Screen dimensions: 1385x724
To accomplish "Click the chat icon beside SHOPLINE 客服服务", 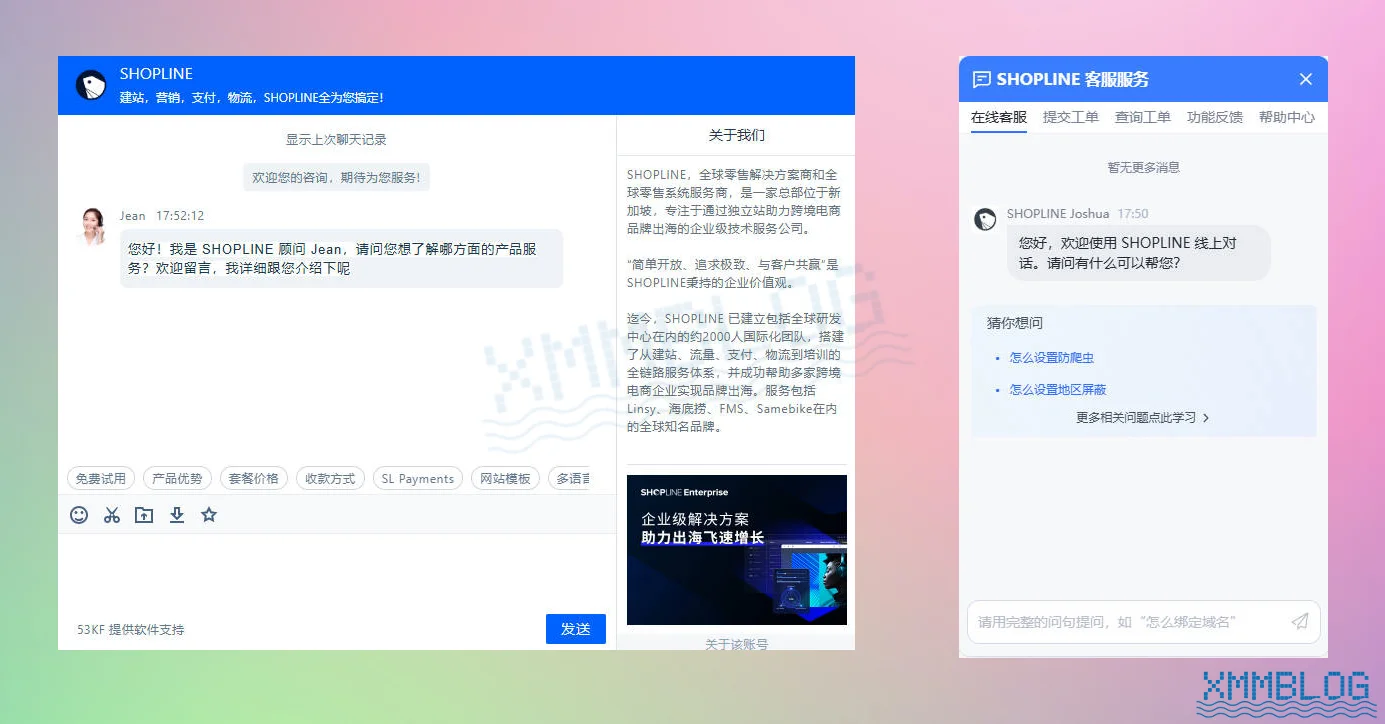I will (x=982, y=79).
